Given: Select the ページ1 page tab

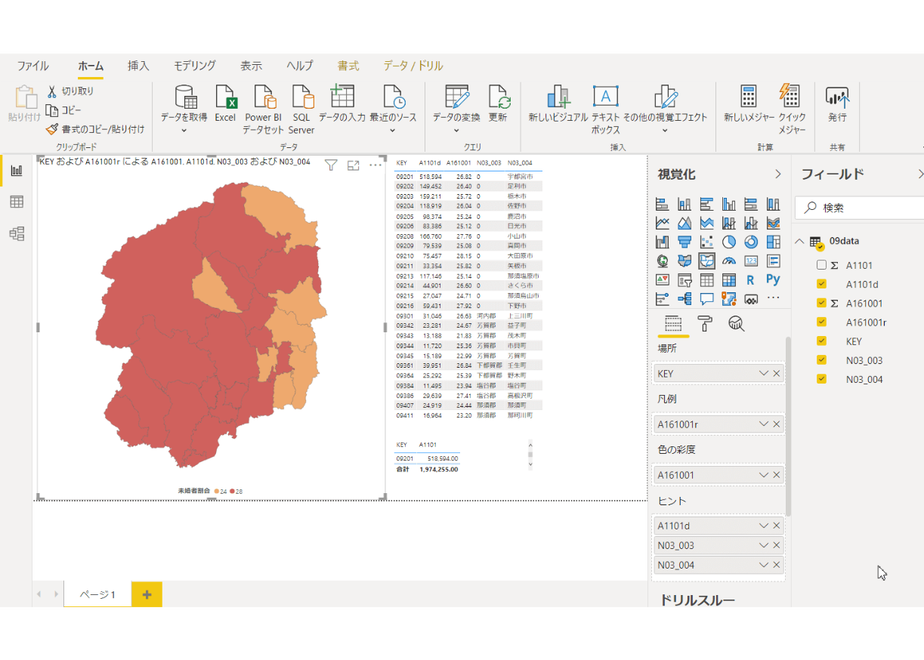Looking at the screenshot, I should tap(98, 595).
